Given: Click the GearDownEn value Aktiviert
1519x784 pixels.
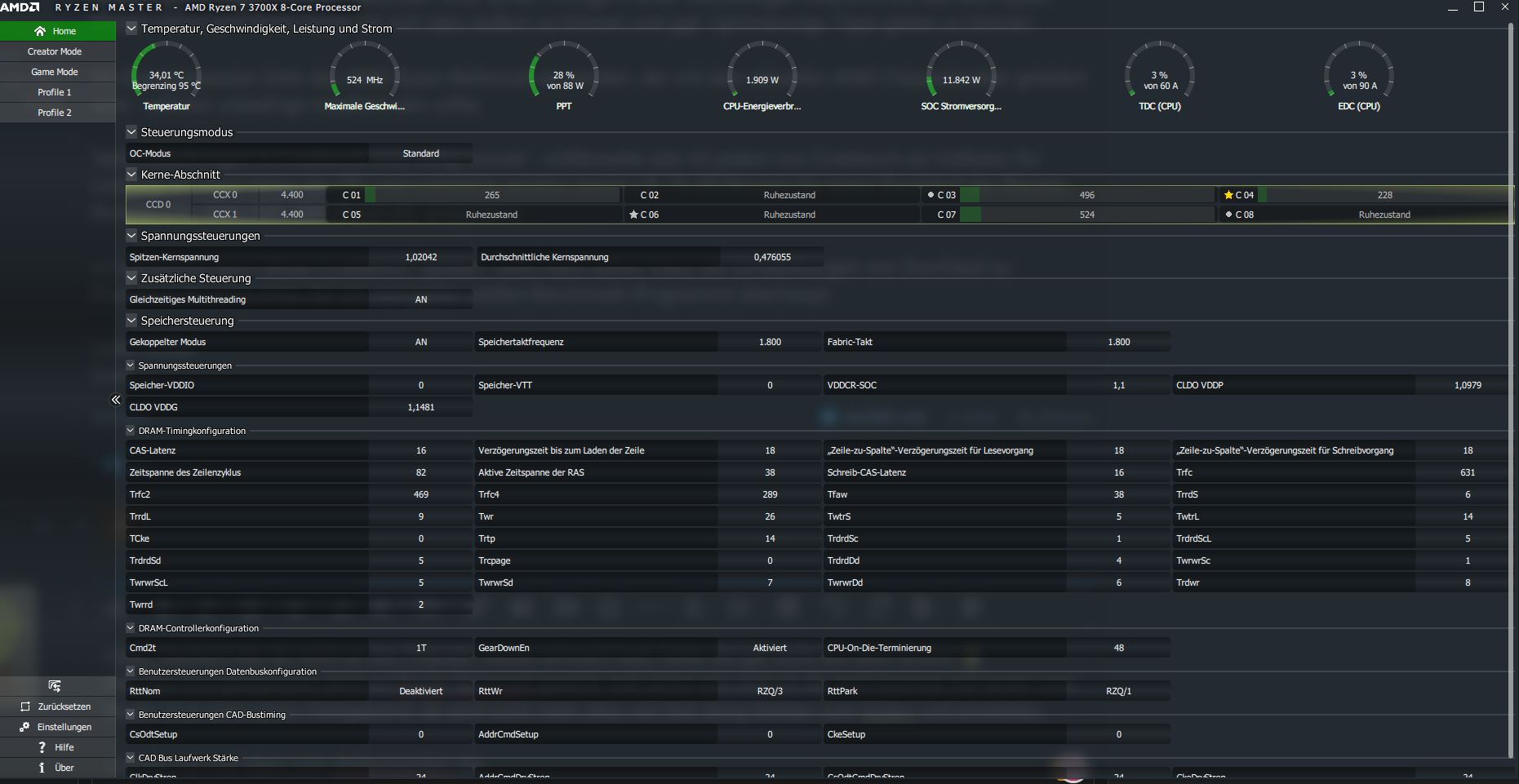Looking at the screenshot, I should [x=770, y=648].
